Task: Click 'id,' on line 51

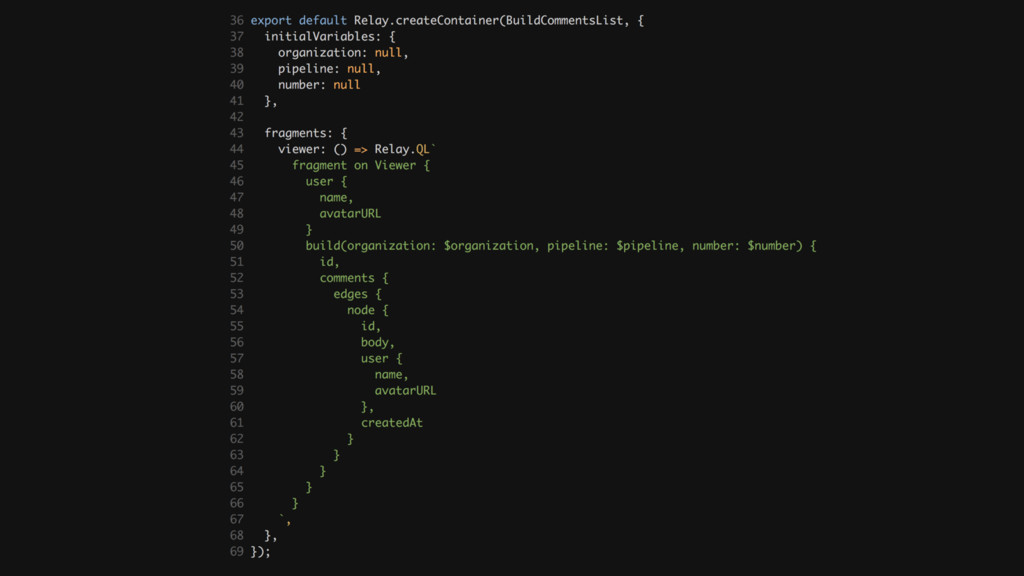Action: click(x=329, y=262)
